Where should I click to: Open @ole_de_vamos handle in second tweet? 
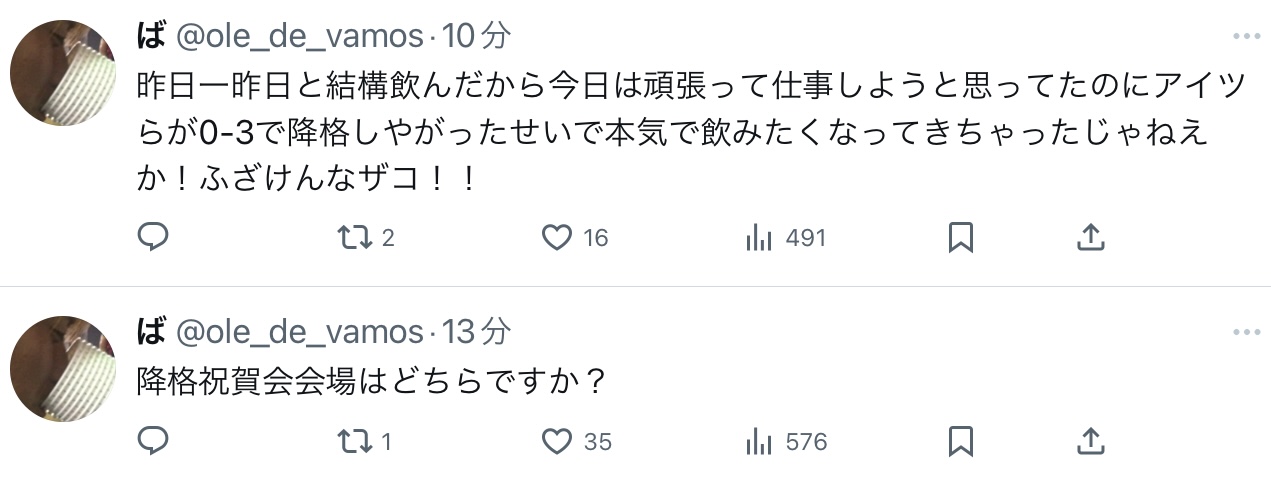point(300,332)
